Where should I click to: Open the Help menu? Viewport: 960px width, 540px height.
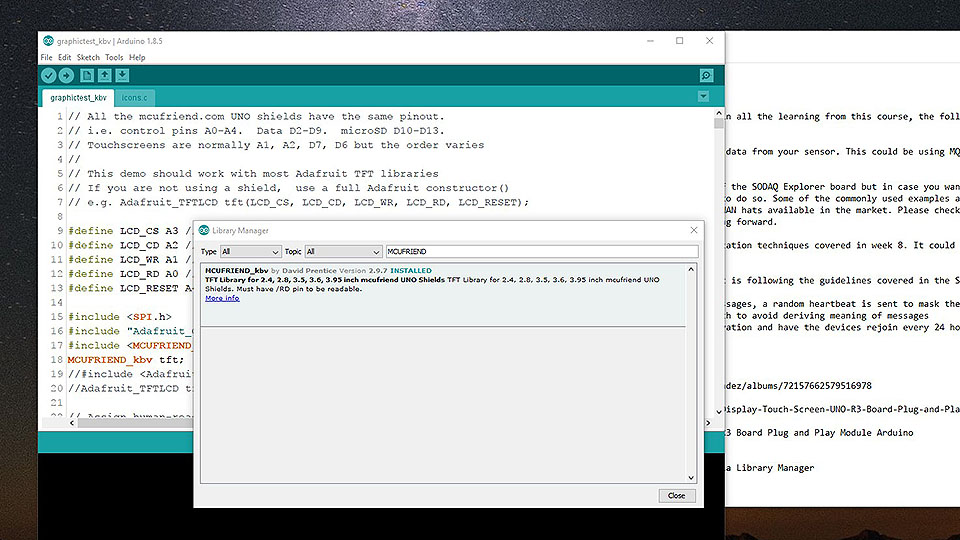point(137,58)
